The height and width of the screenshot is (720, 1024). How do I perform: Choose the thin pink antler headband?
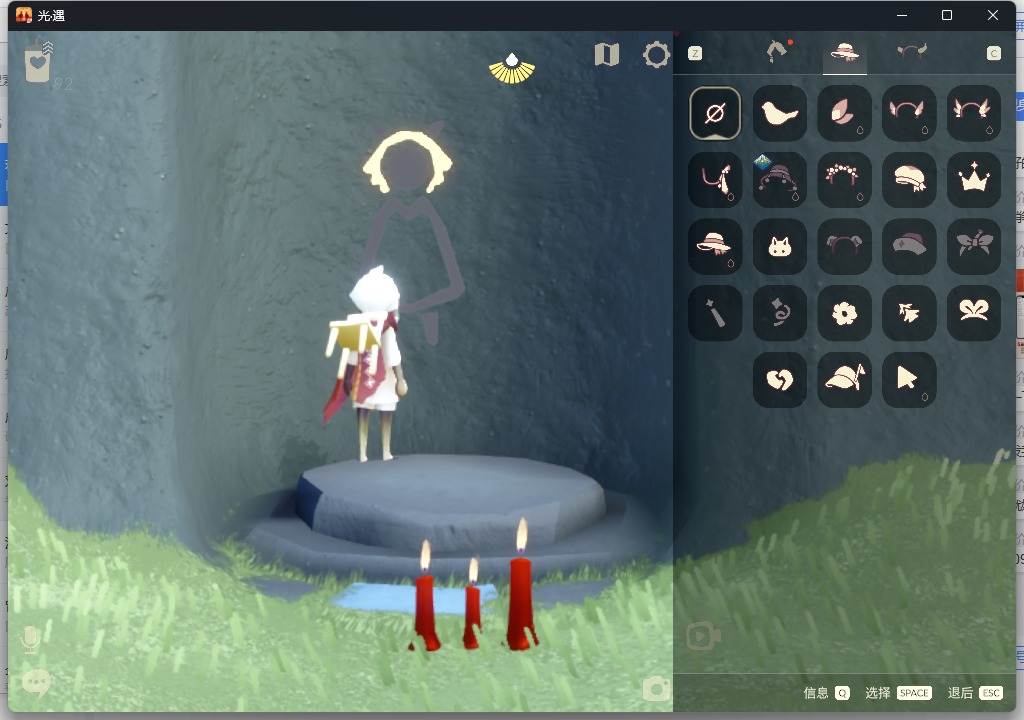pos(908,114)
